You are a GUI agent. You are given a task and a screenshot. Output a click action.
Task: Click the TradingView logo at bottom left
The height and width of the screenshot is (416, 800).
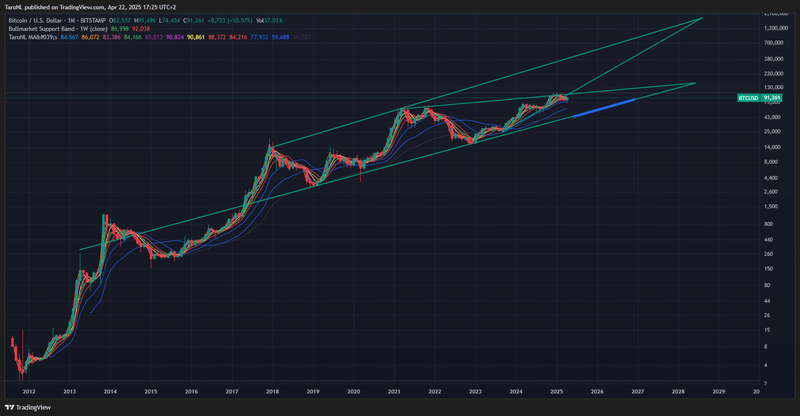pos(28,407)
